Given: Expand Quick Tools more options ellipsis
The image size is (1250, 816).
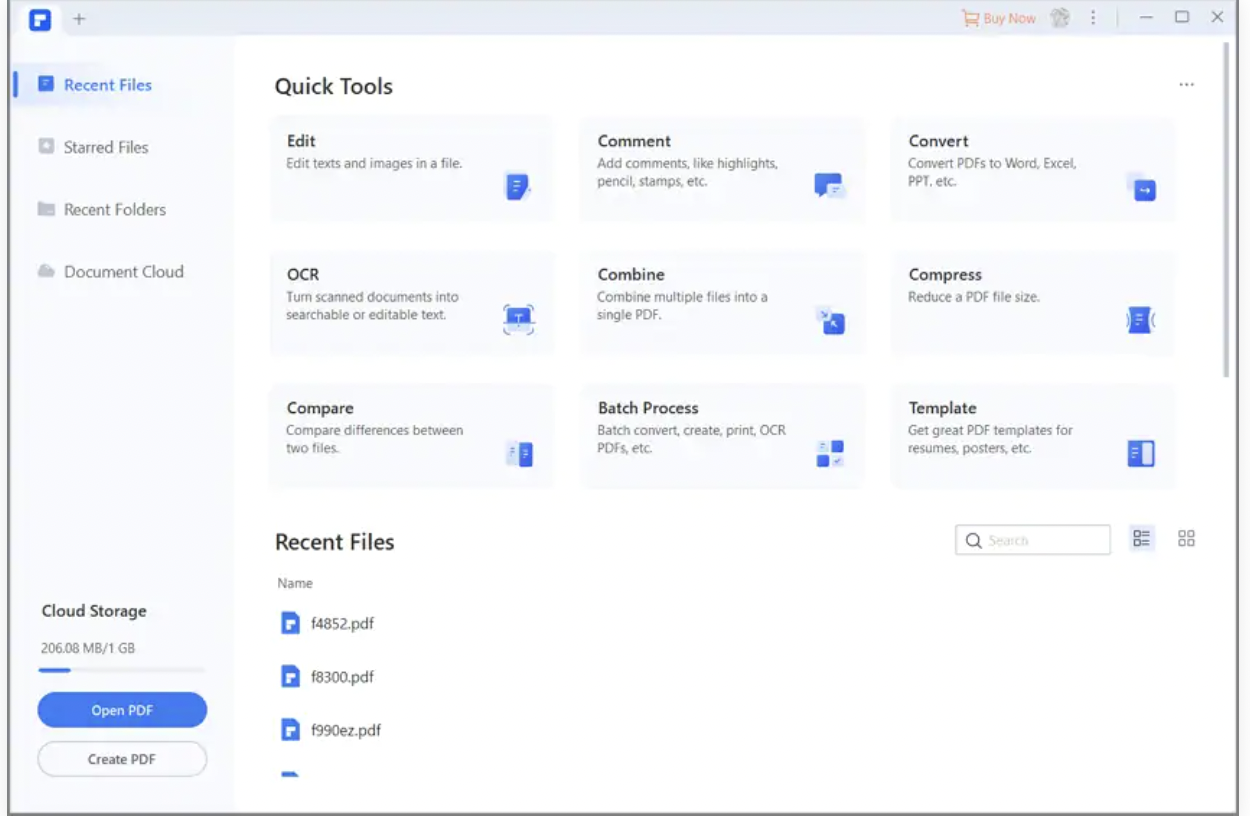Looking at the screenshot, I should (1186, 85).
